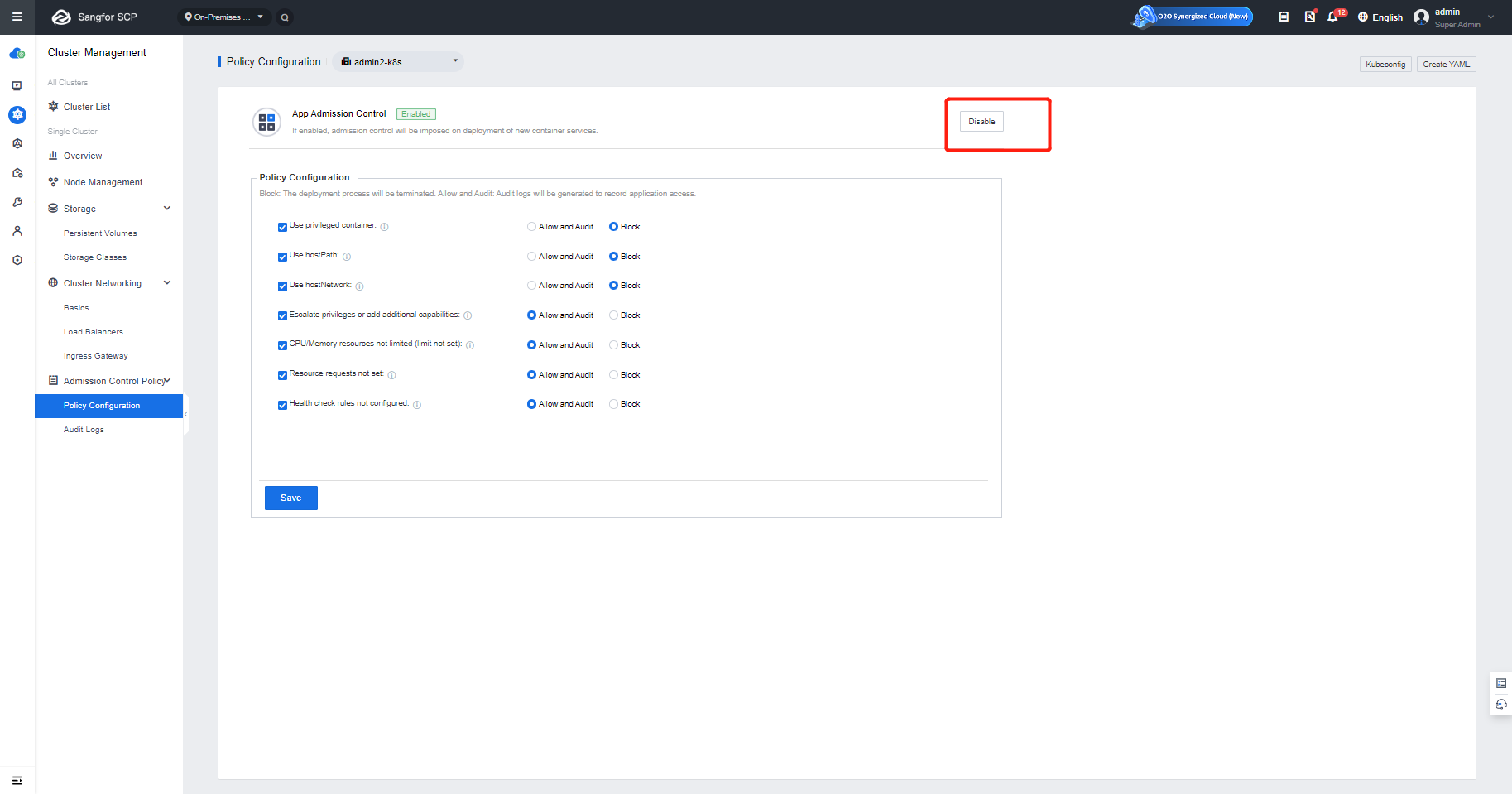Open the log search icon with red dot

1310,17
